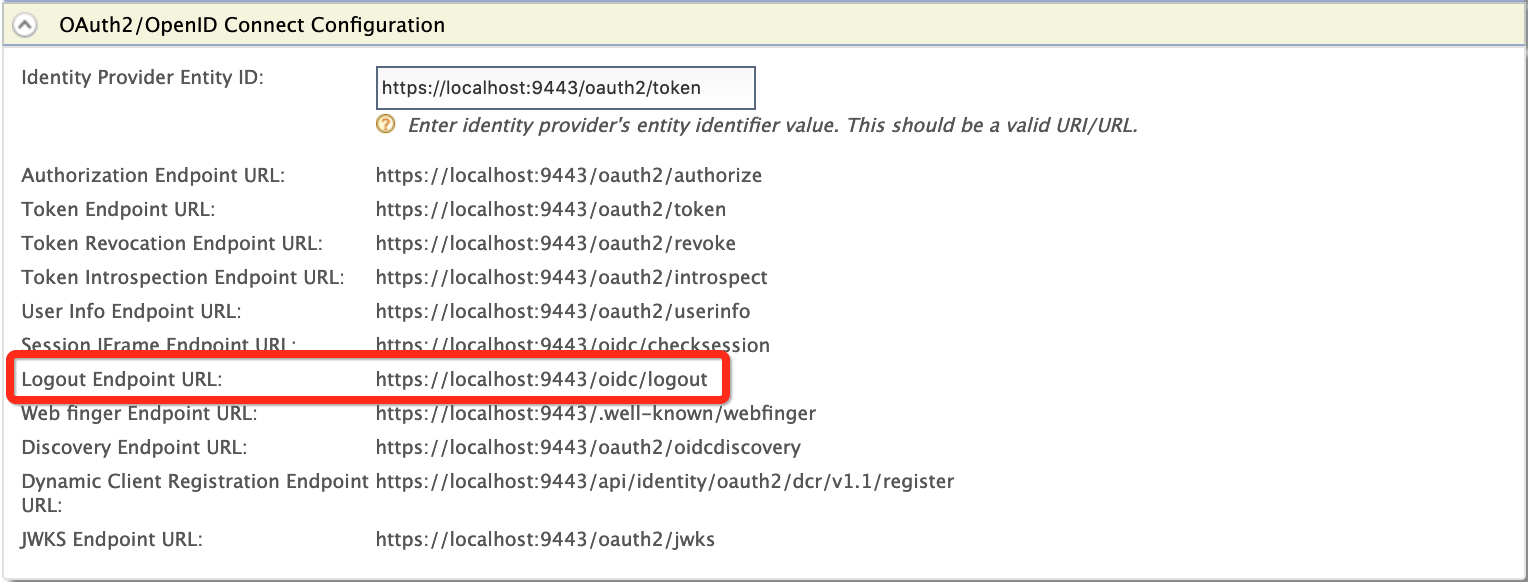The image size is (1528, 582).
Task: Select the User Info Endpoint URL value
Action: 563,311
